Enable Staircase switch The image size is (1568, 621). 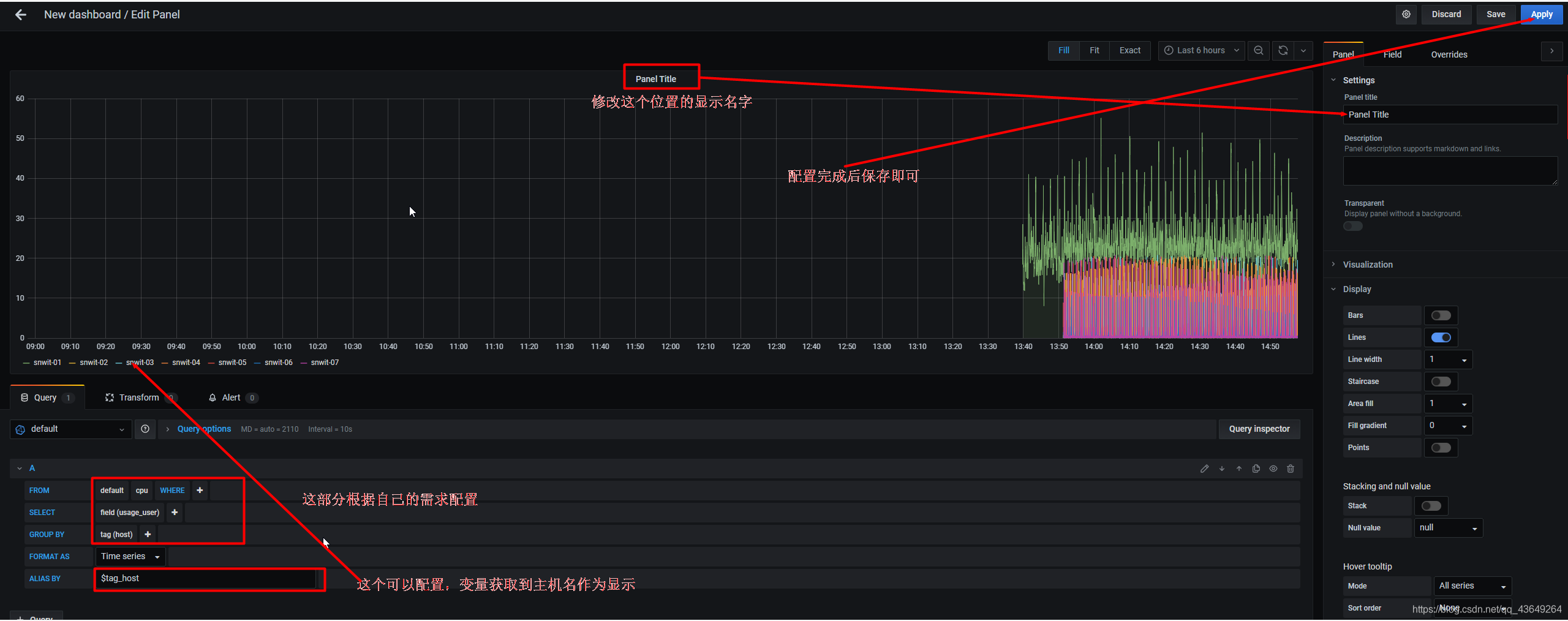click(1441, 382)
